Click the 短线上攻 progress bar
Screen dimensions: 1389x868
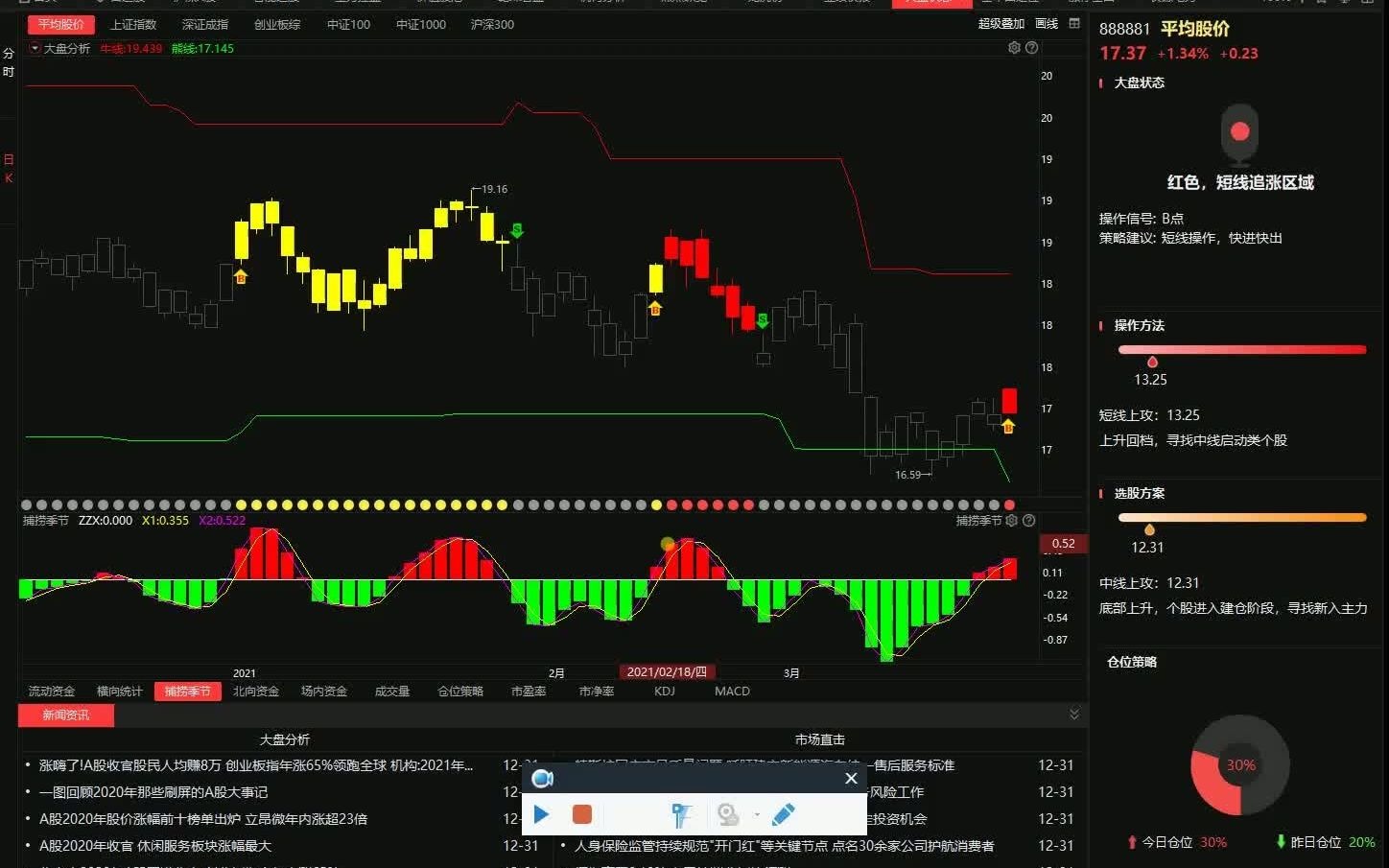(x=1242, y=349)
